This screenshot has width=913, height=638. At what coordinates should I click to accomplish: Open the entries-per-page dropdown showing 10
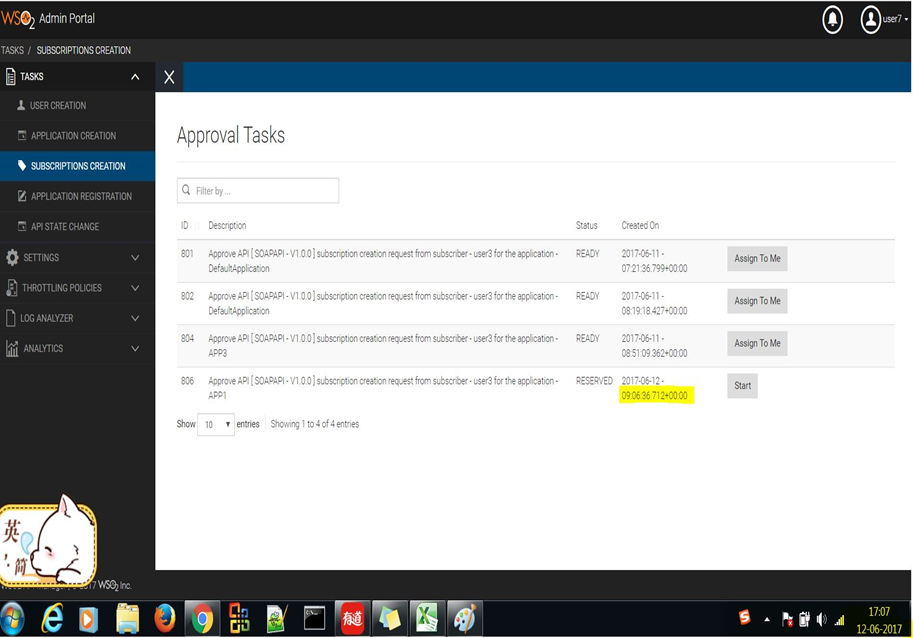215,424
